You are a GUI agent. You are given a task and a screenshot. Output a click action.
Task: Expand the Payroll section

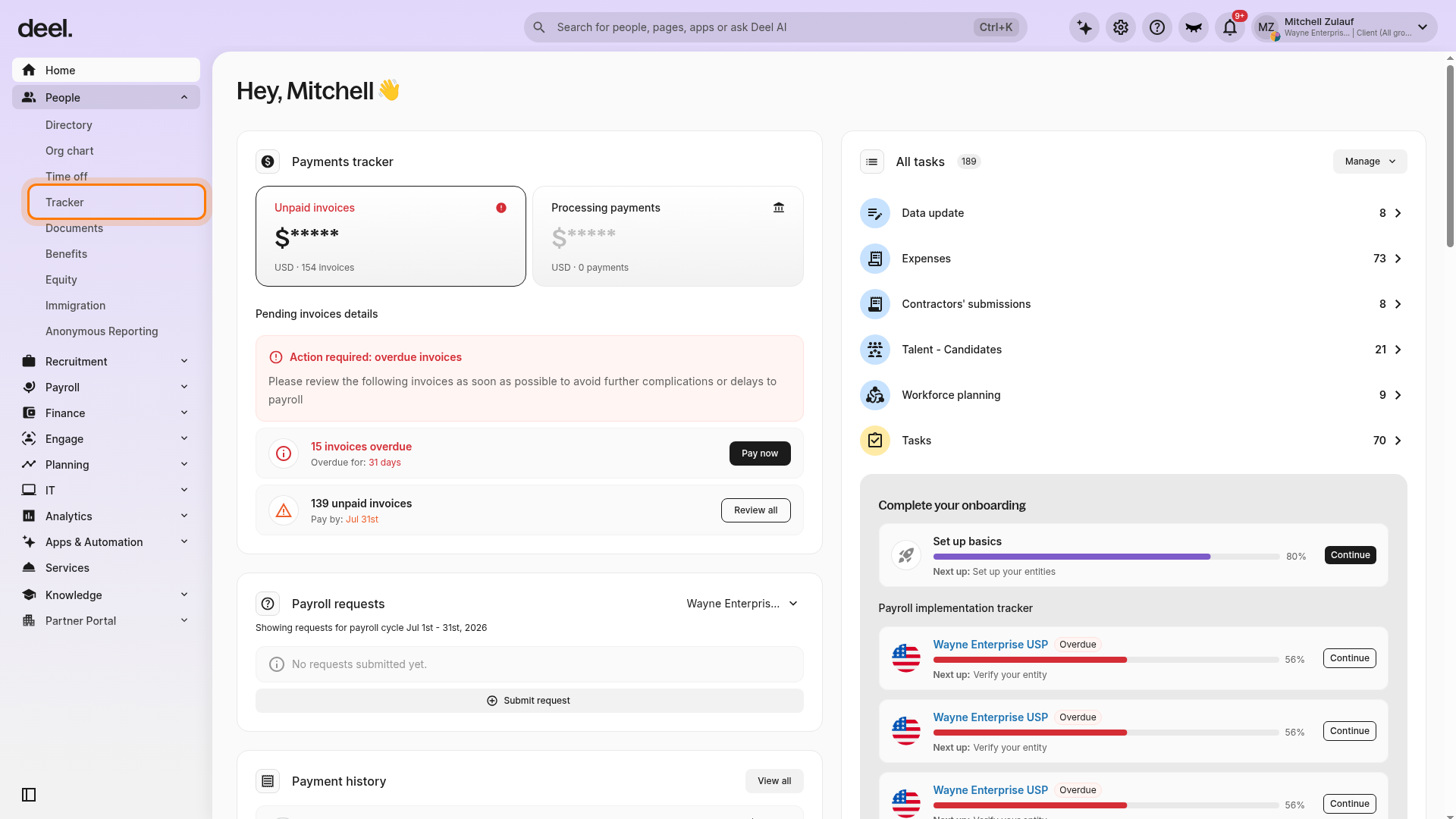106,388
